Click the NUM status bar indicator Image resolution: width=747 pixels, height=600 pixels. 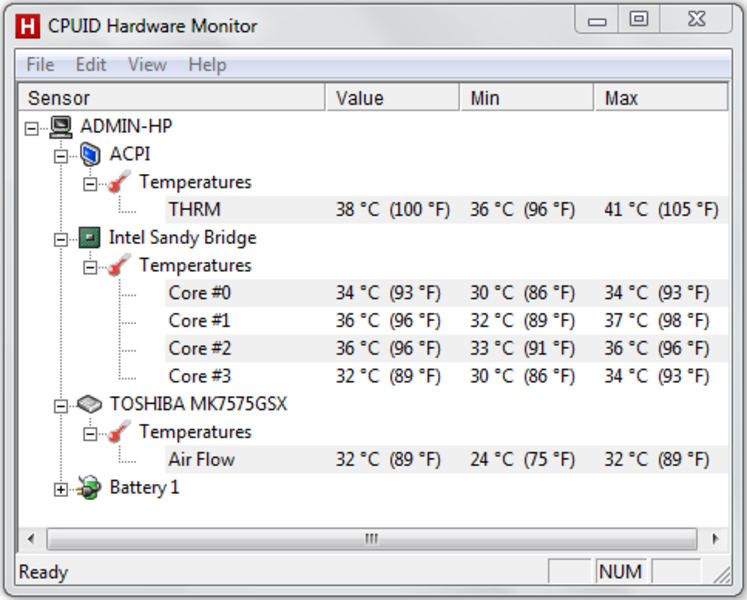tap(620, 571)
